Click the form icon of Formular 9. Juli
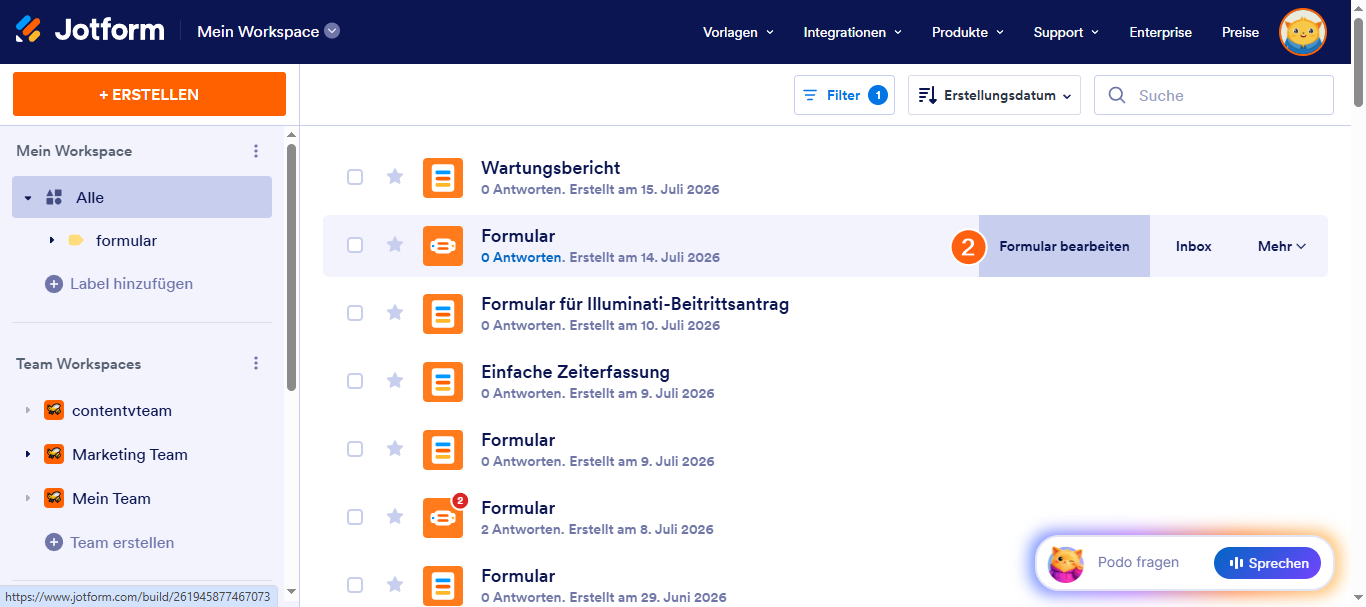This screenshot has height=607, width=1366. pos(443,450)
